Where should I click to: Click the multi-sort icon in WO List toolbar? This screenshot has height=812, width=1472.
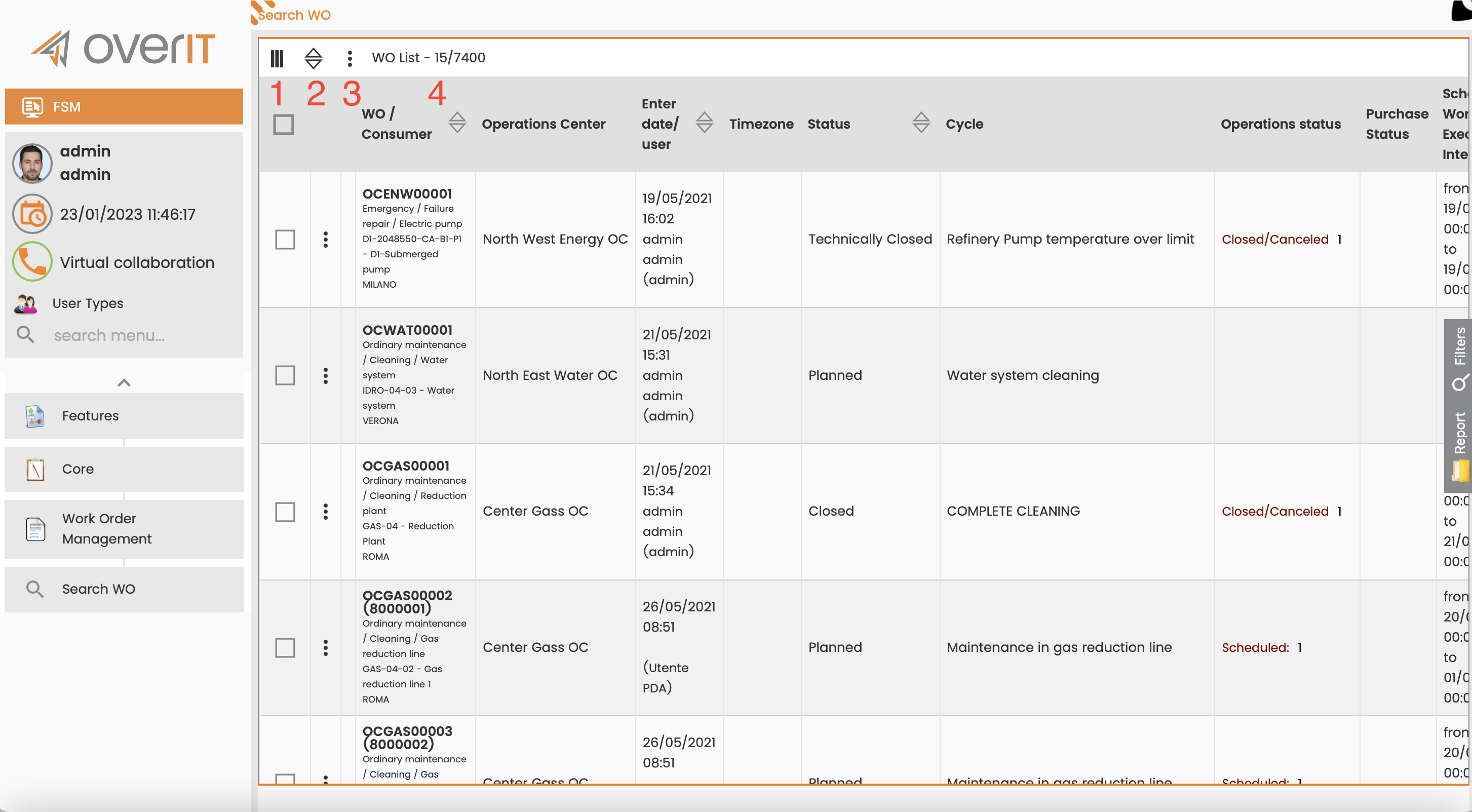click(x=313, y=58)
